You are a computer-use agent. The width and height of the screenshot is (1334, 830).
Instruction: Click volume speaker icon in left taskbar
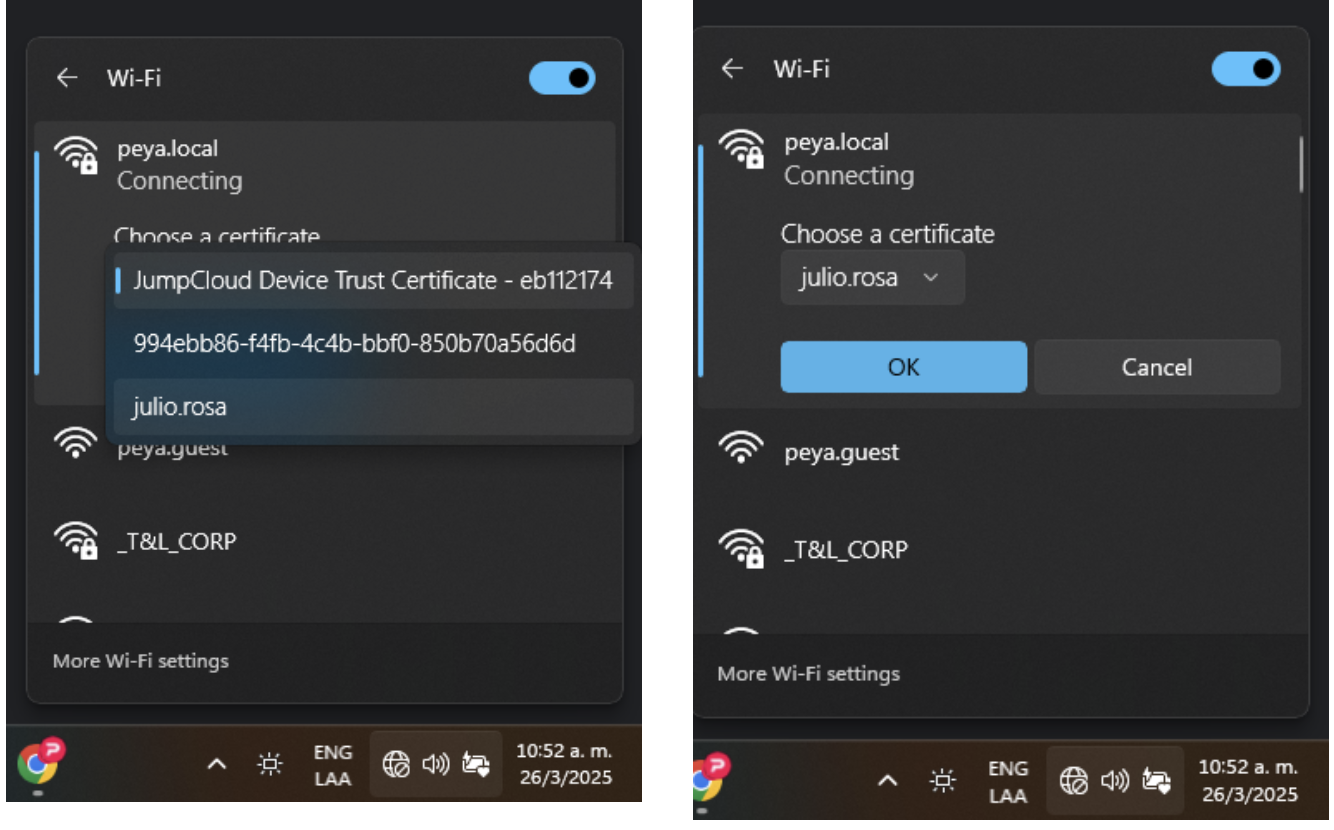pyautogui.click(x=437, y=765)
